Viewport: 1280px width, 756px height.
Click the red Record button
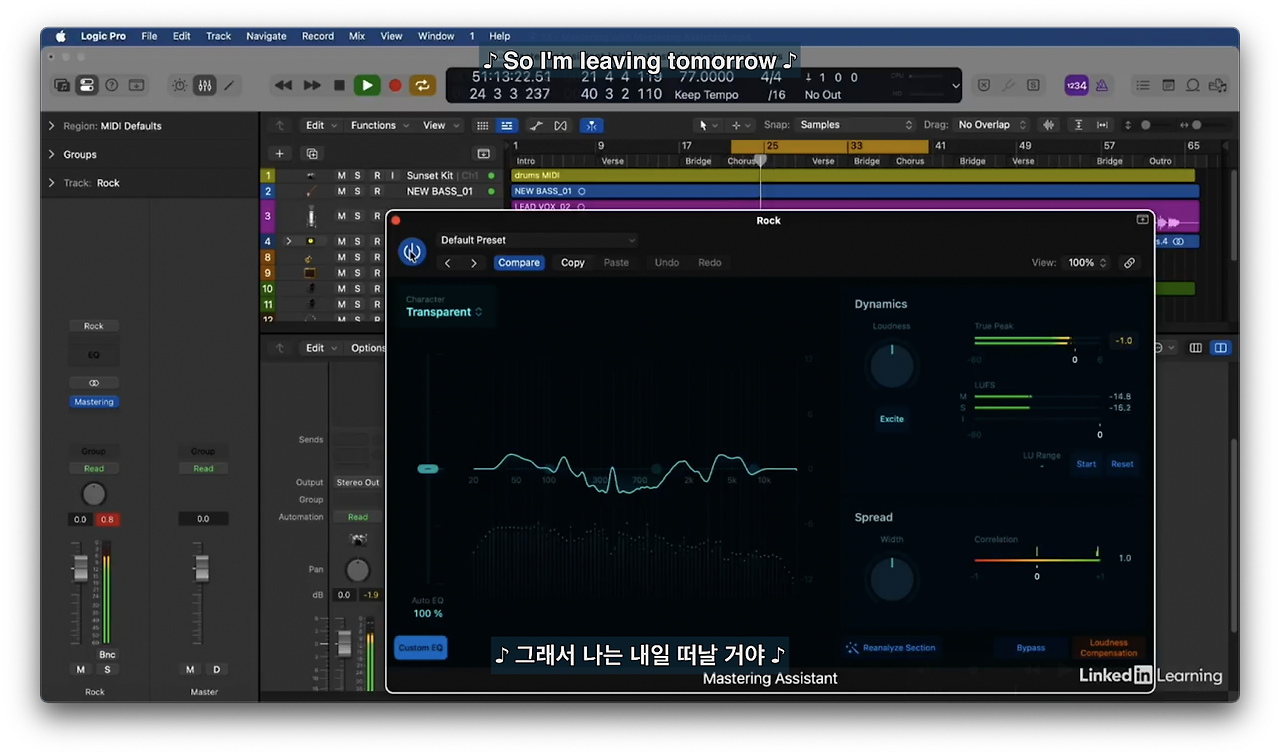coord(395,85)
